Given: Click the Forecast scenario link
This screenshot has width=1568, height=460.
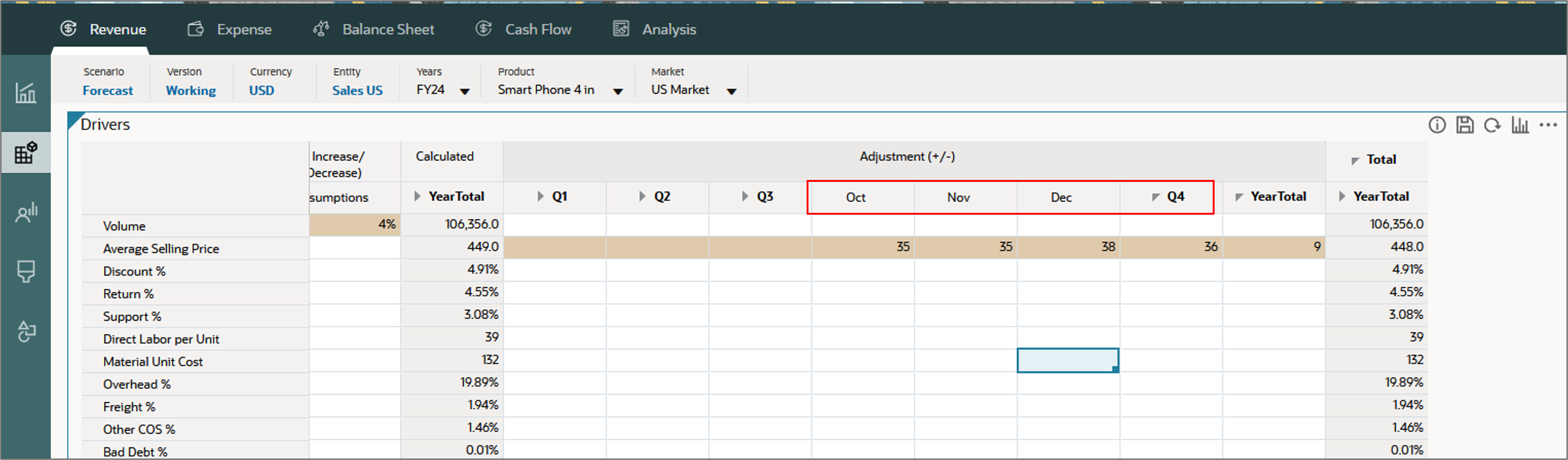Looking at the screenshot, I should click(x=108, y=91).
